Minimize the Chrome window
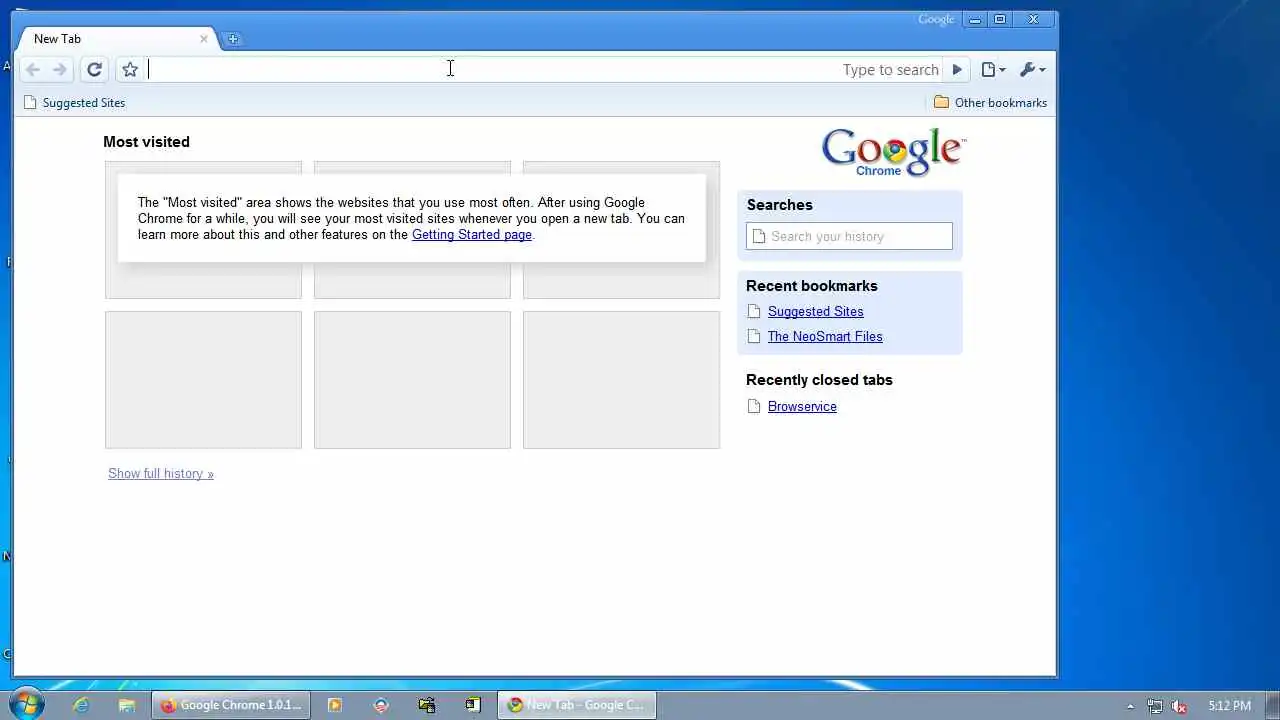The image size is (1280, 720). [975, 19]
